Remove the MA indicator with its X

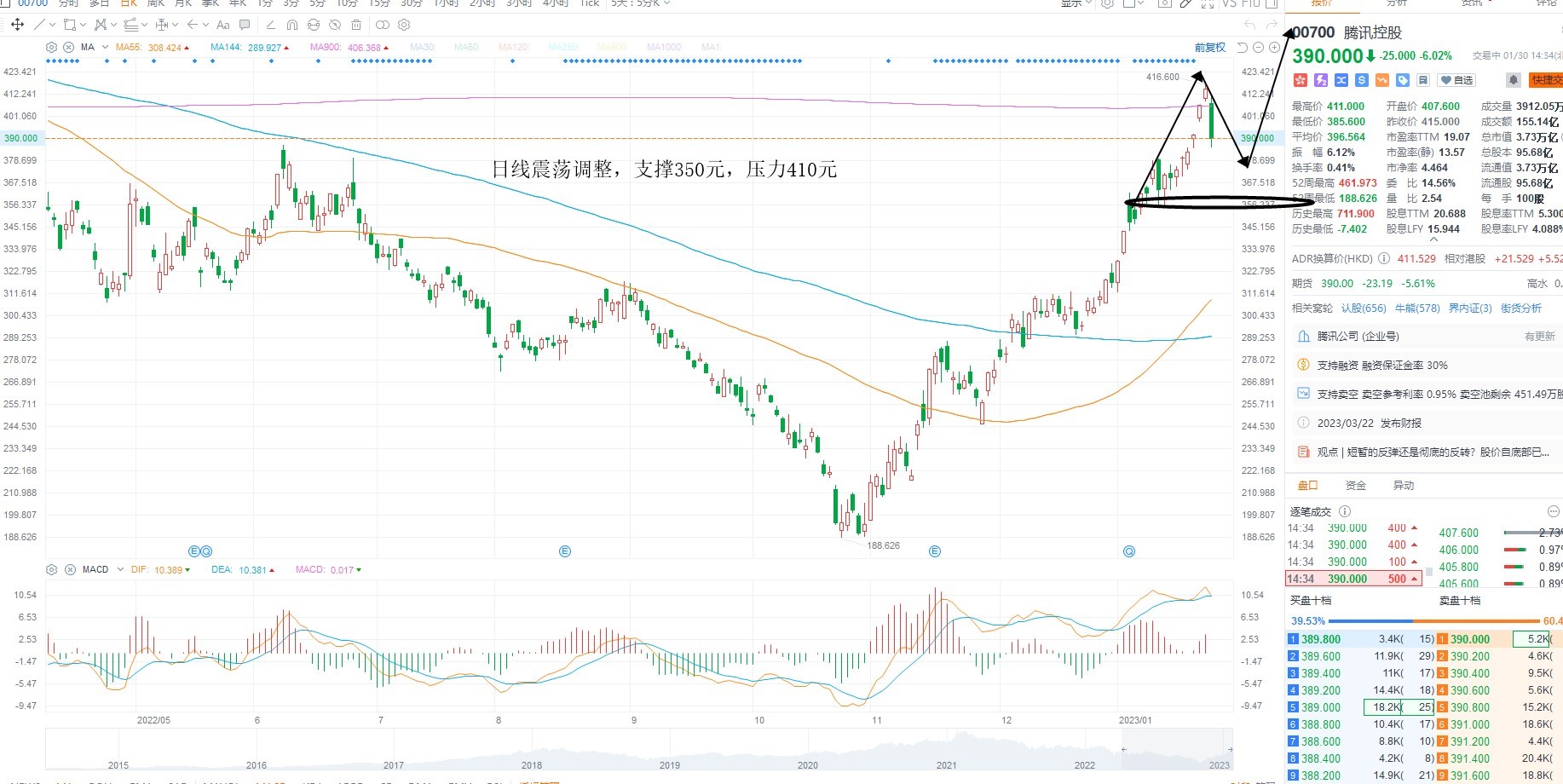[68, 47]
